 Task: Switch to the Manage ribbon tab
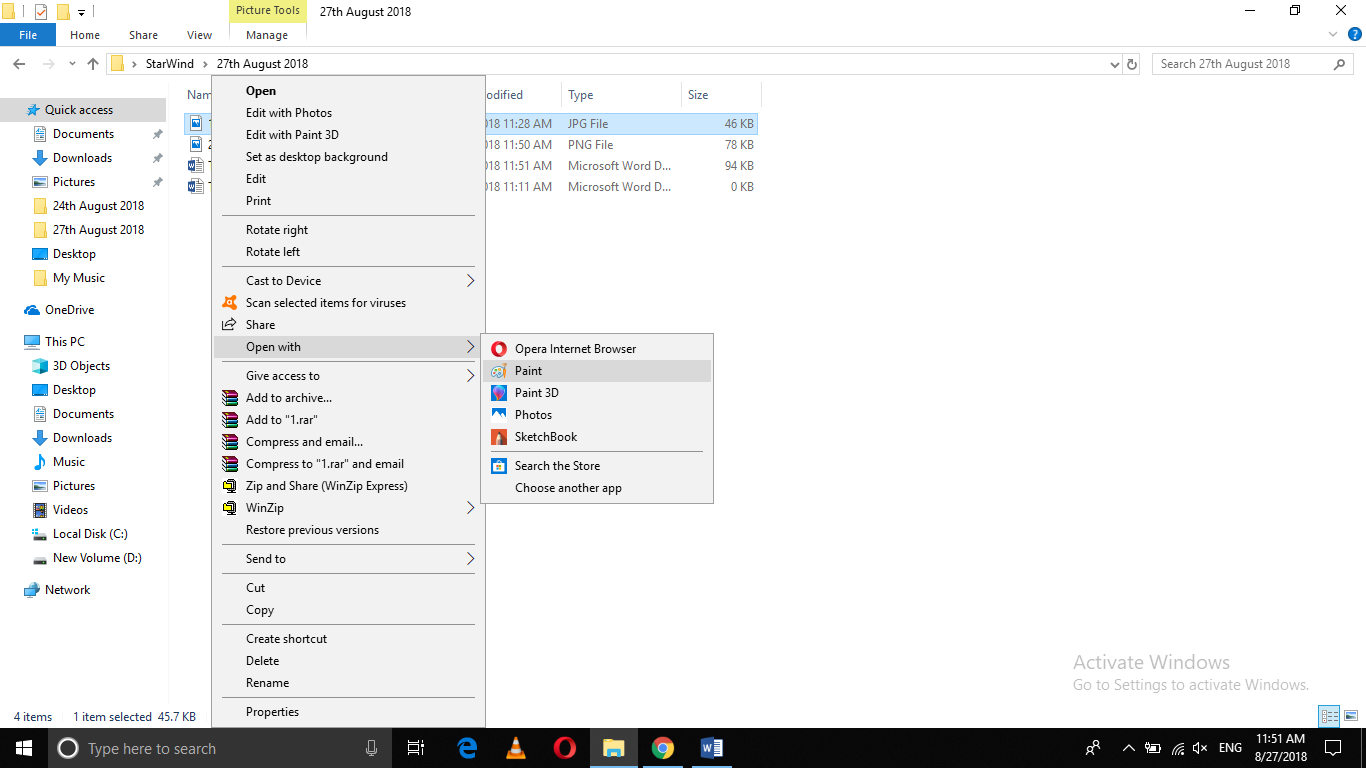pos(266,34)
